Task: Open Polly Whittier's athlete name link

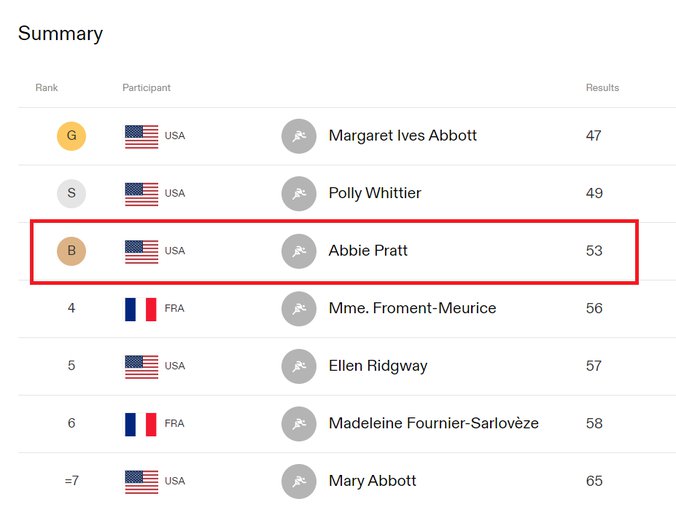Action: [x=375, y=193]
